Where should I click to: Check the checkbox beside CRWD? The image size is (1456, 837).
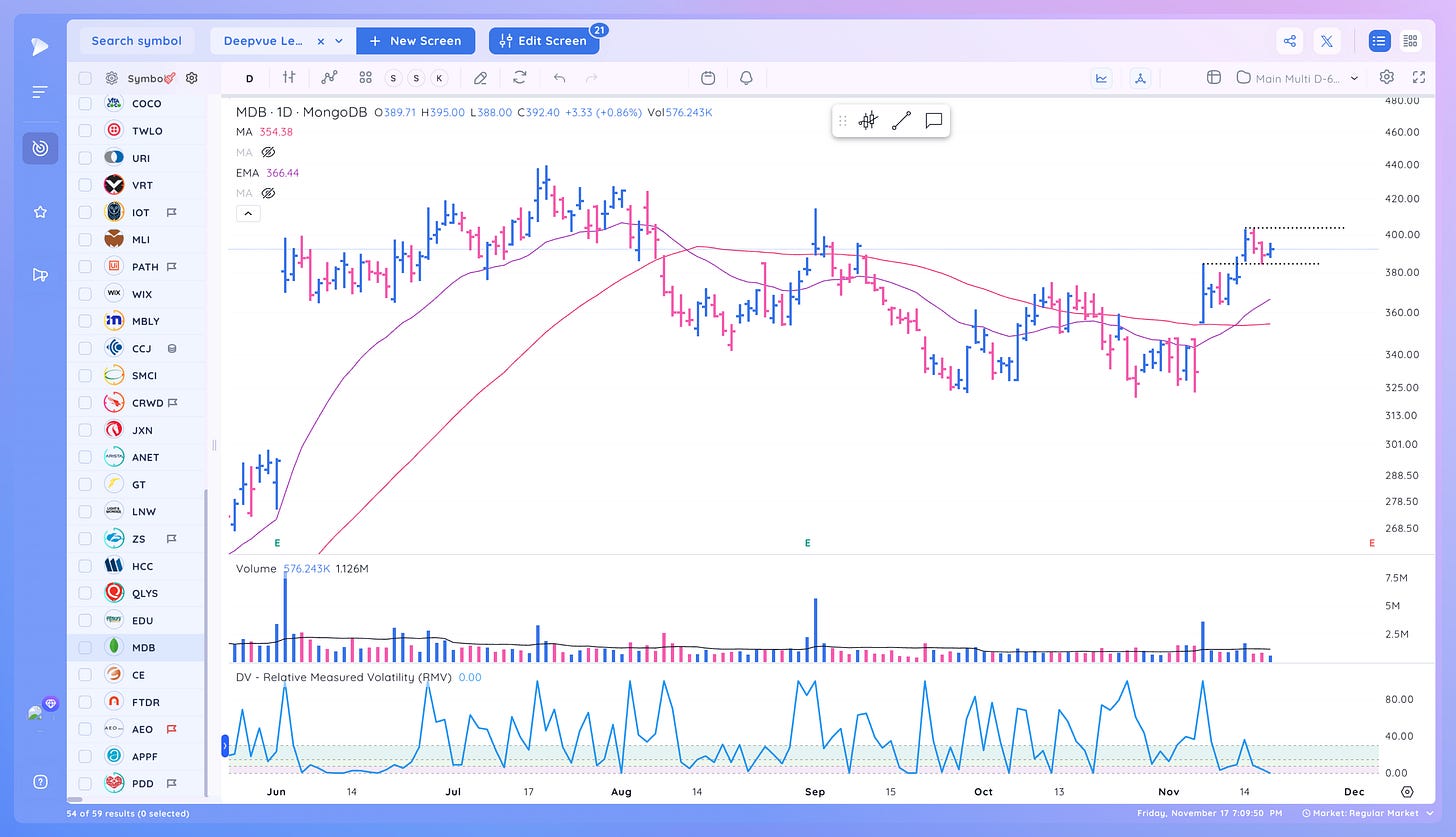(85, 403)
